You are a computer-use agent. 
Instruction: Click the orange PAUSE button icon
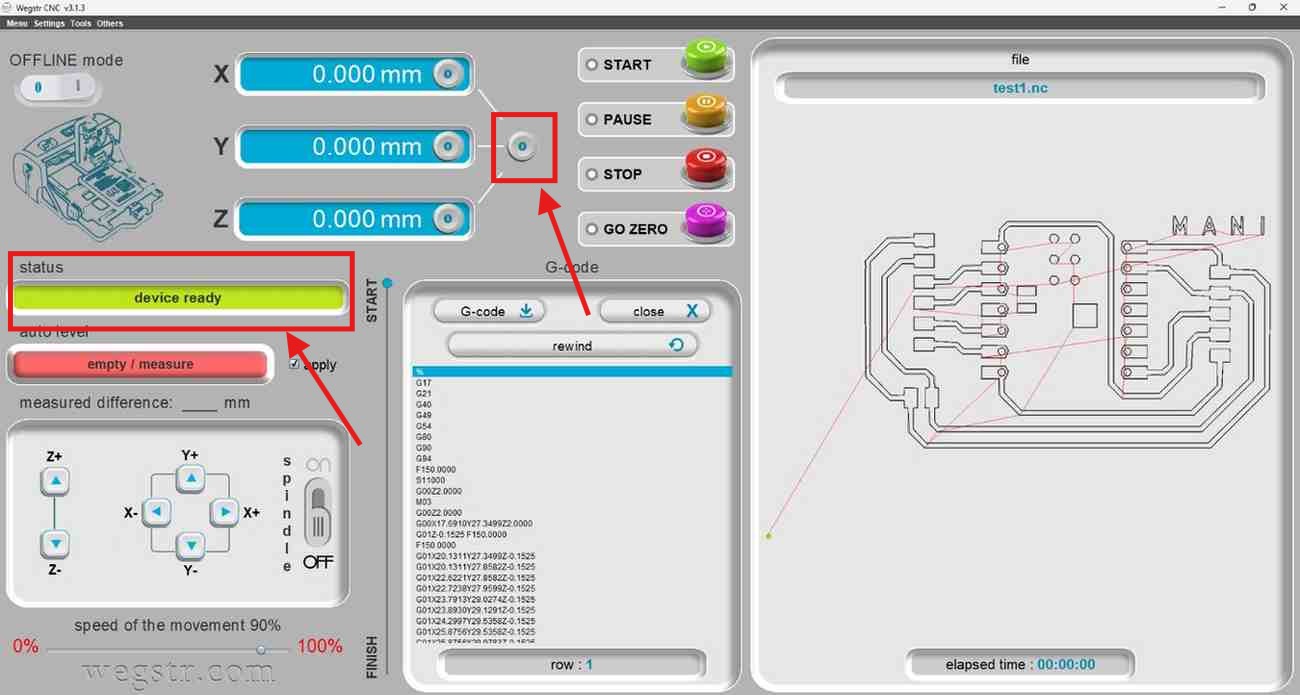[x=707, y=115]
